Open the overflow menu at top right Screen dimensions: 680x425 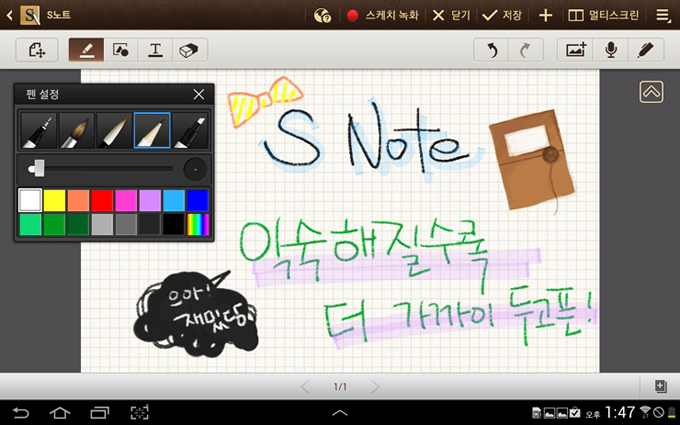click(x=663, y=16)
